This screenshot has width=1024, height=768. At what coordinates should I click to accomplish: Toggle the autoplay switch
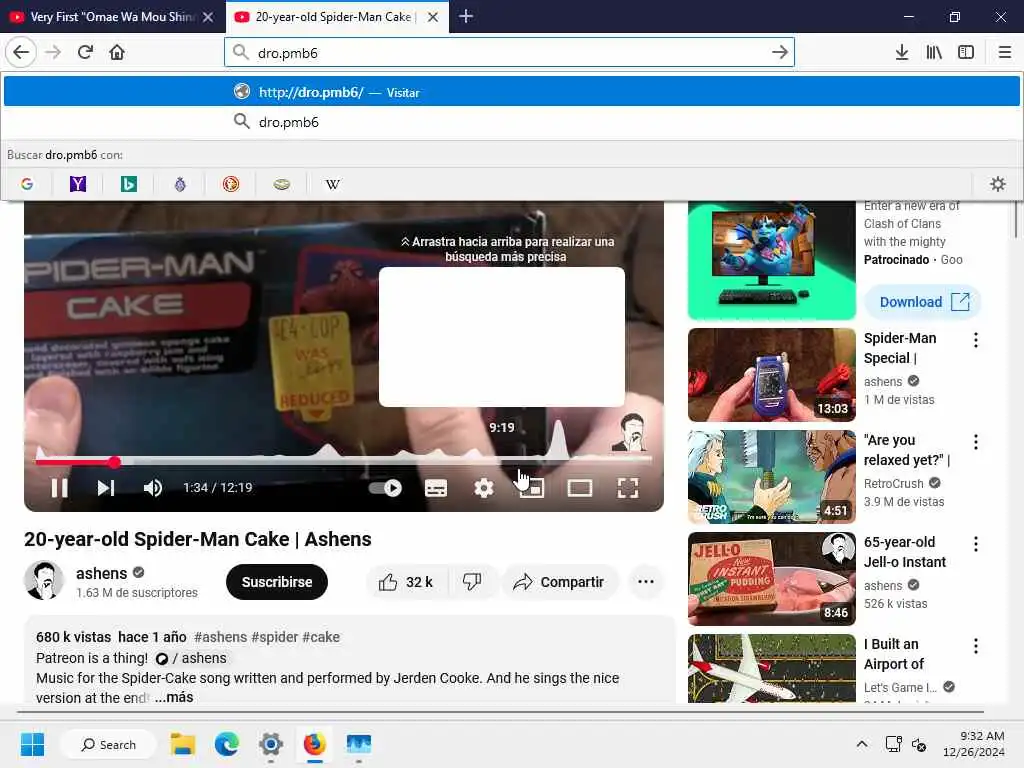385,488
